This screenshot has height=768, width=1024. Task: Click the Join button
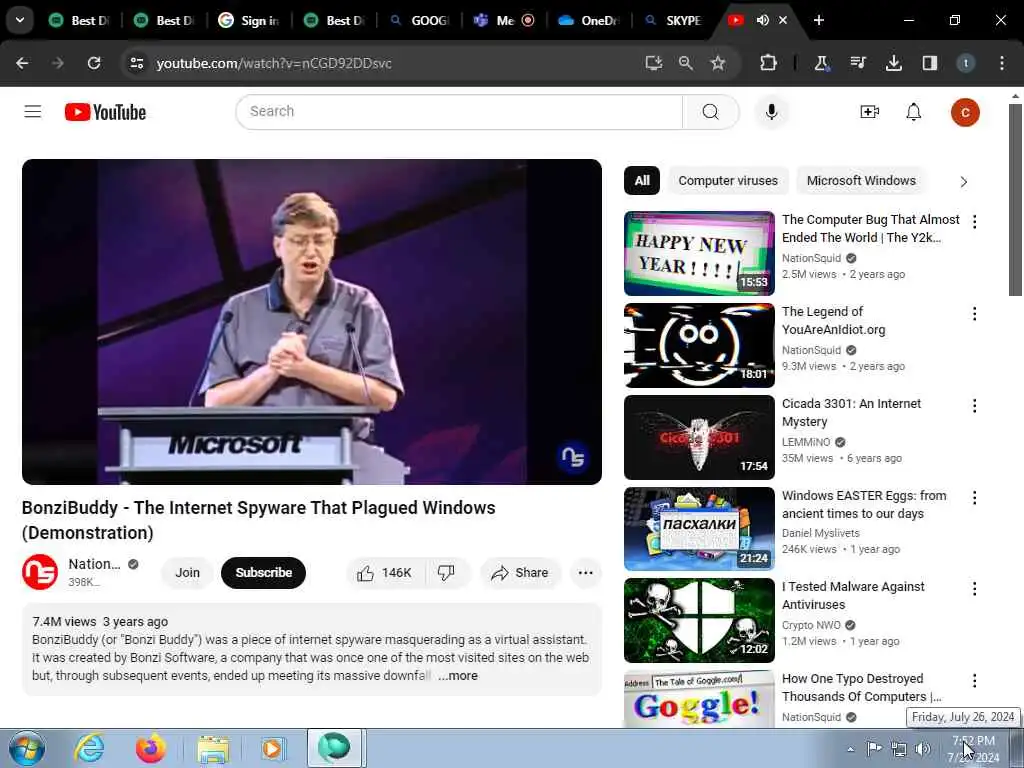point(187,573)
